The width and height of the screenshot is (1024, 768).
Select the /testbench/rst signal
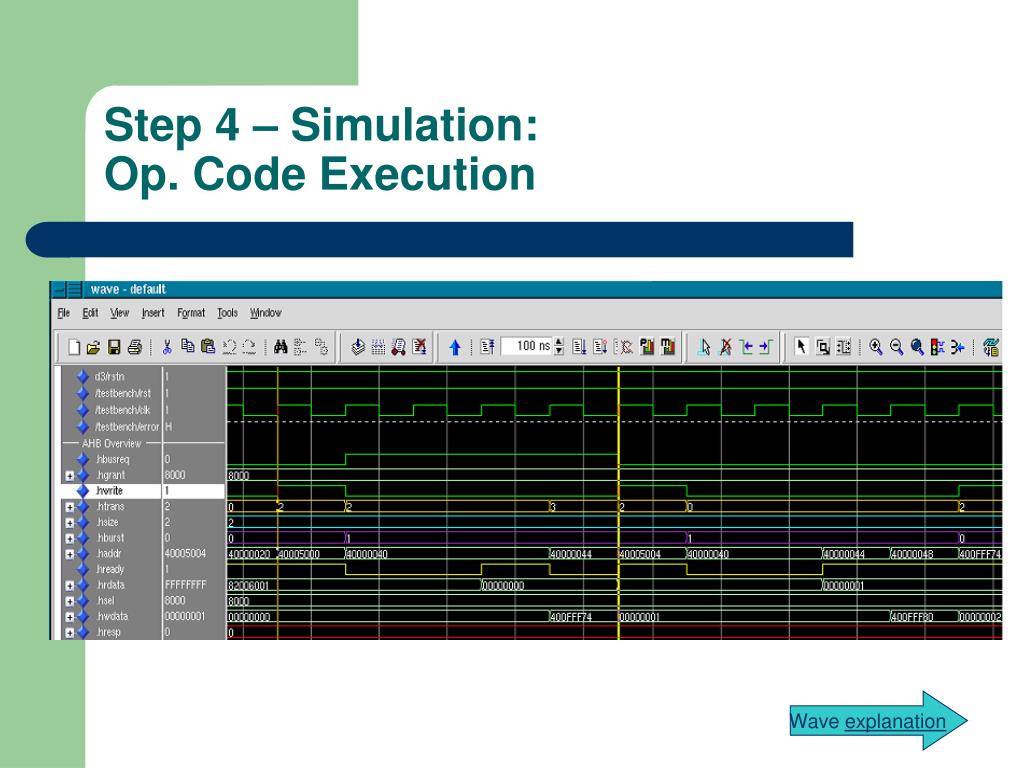click(122, 393)
